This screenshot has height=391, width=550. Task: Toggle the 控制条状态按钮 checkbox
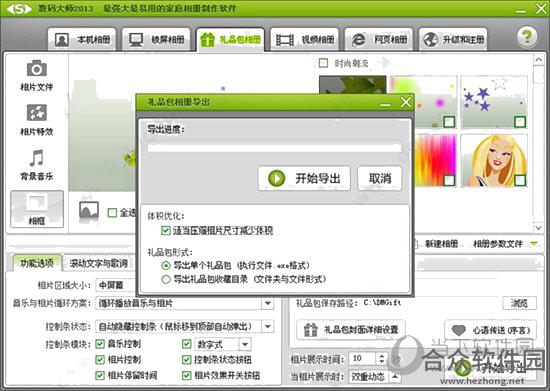coord(186,359)
